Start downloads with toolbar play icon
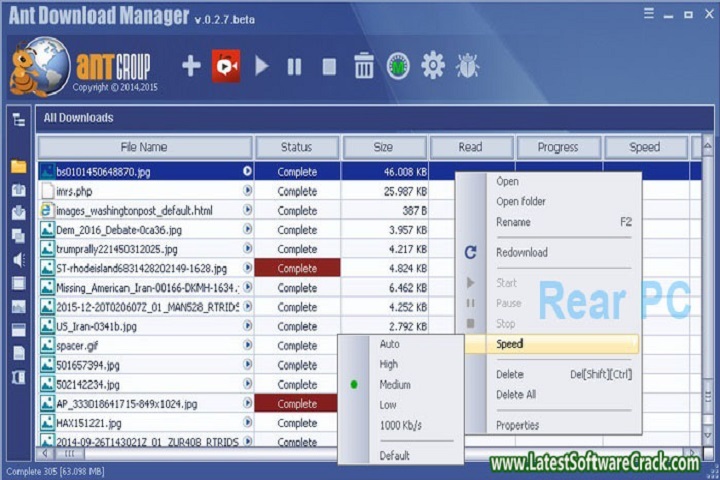This screenshot has width=720, height=480. 261,66
